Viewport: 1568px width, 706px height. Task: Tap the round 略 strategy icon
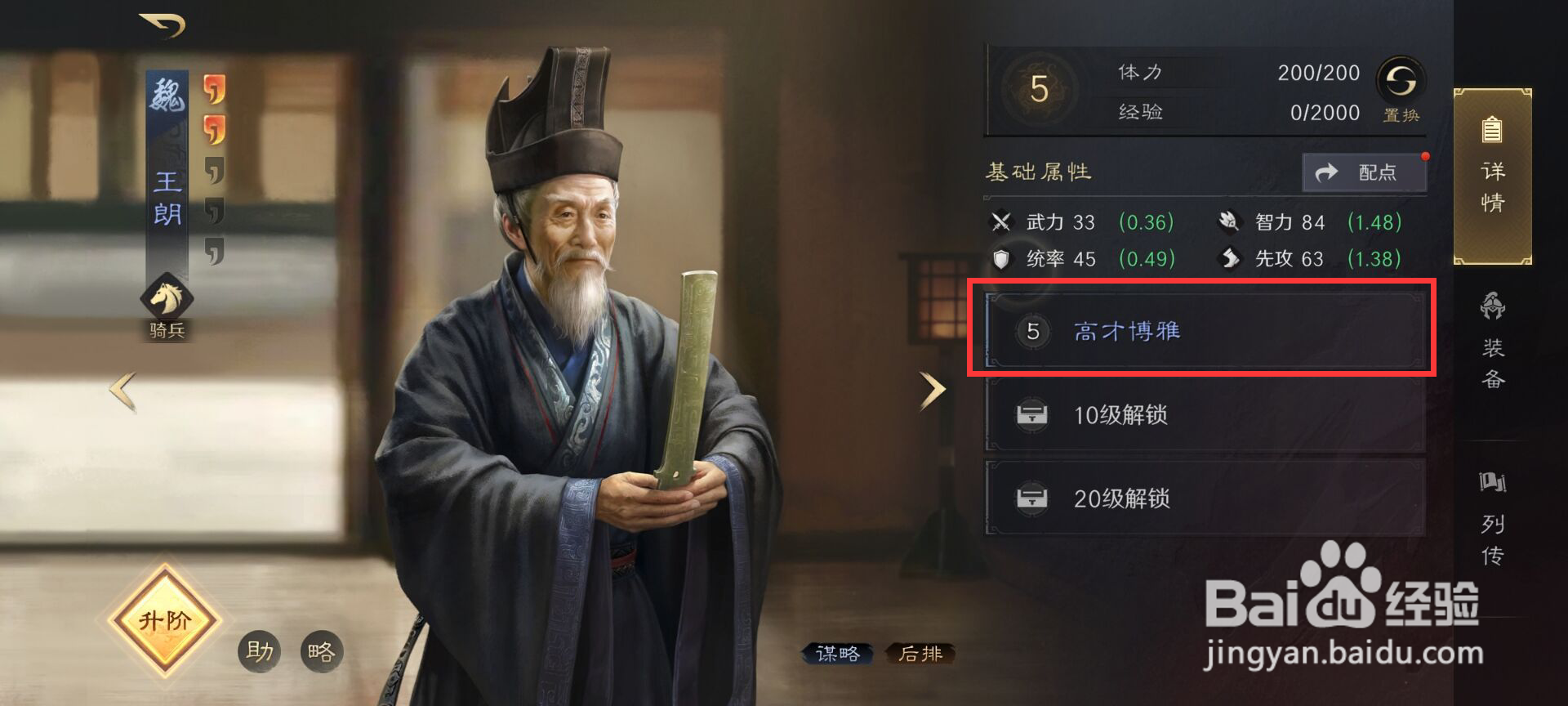[x=321, y=651]
